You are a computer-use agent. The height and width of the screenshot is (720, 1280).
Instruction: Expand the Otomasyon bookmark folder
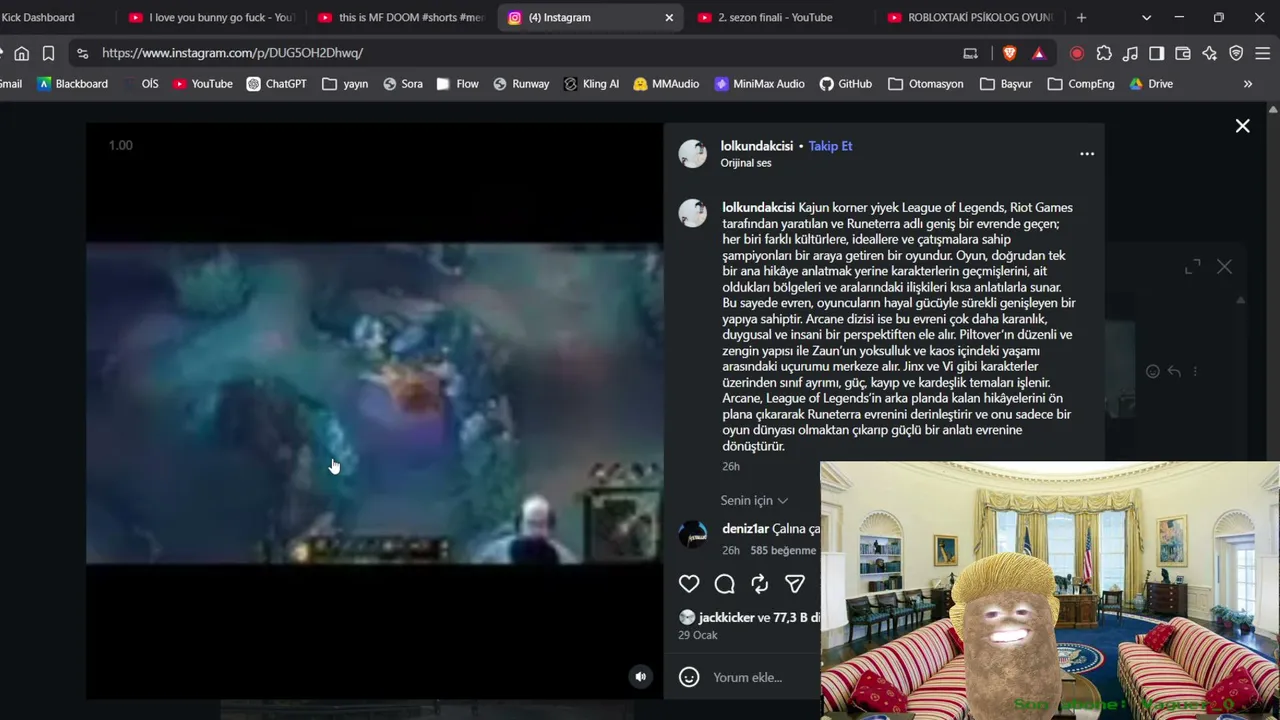(926, 84)
